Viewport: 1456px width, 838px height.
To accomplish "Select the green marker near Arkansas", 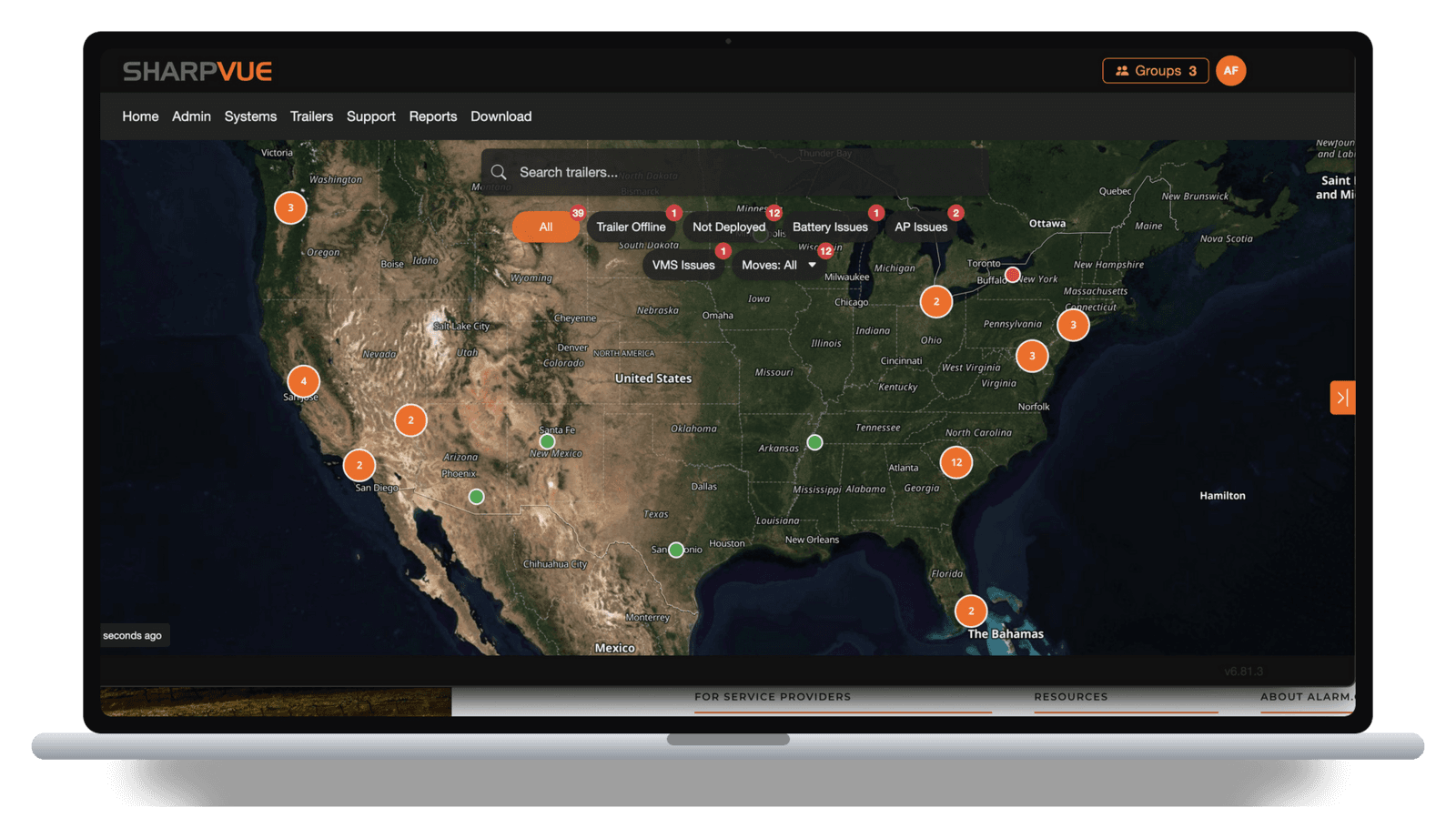I will [x=815, y=442].
